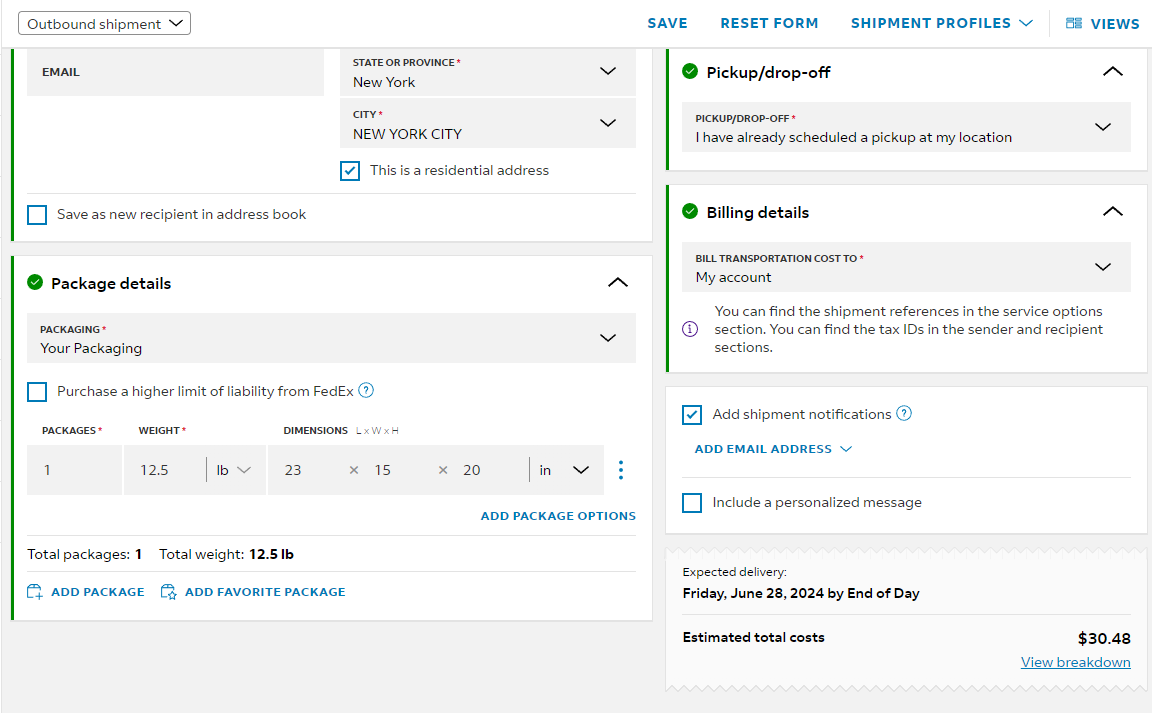Open the Pickup/drop-off option dropdown
The height and width of the screenshot is (713, 1152).
pos(906,127)
